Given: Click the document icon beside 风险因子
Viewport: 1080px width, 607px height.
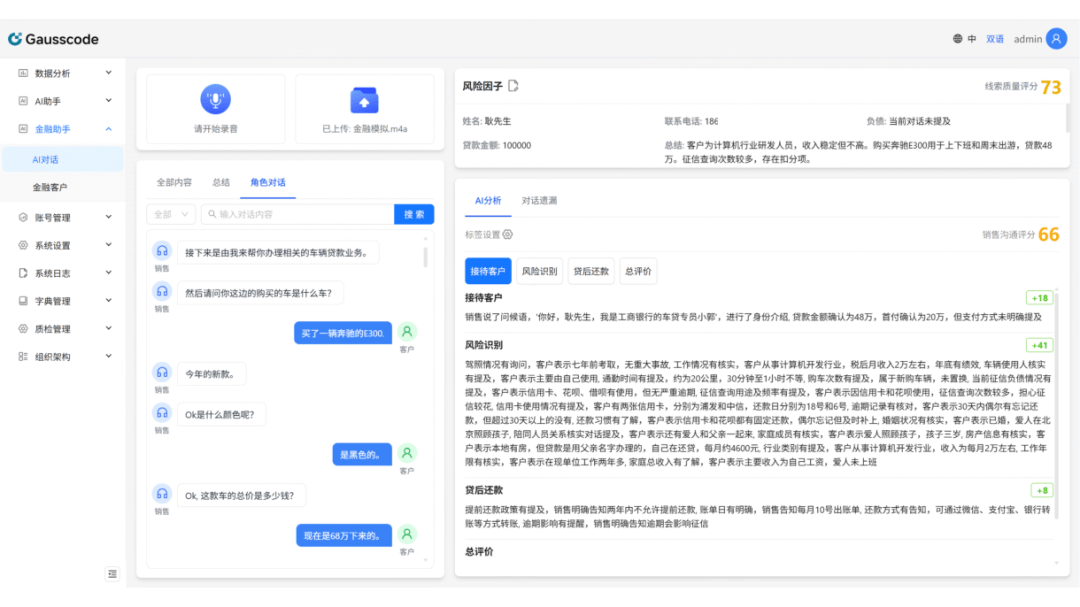Looking at the screenshot, I should pyautogui.click(x=514, y=86).
